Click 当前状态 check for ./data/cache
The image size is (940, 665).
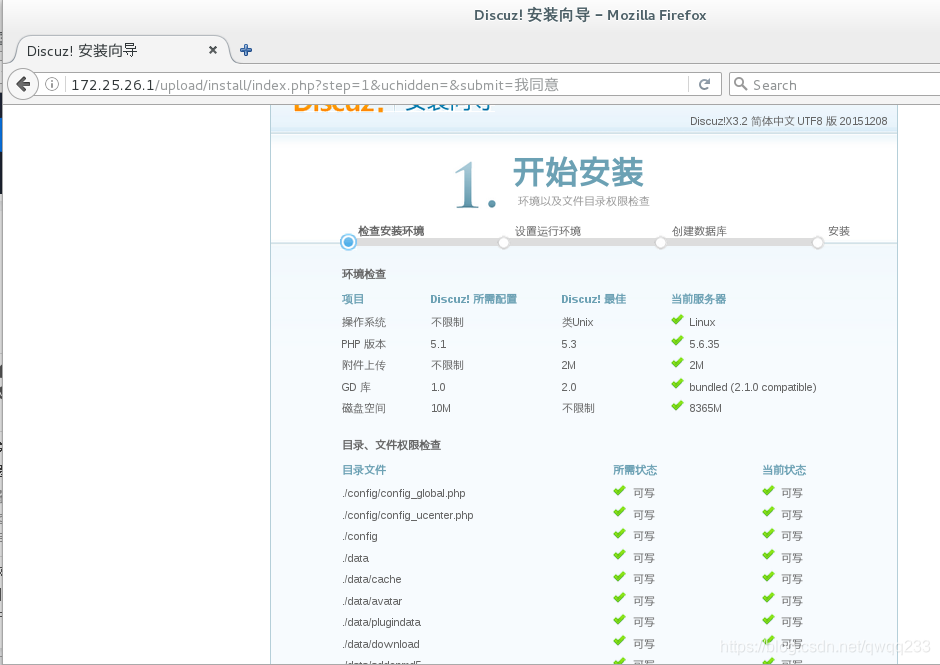click(x=769, y=577)
